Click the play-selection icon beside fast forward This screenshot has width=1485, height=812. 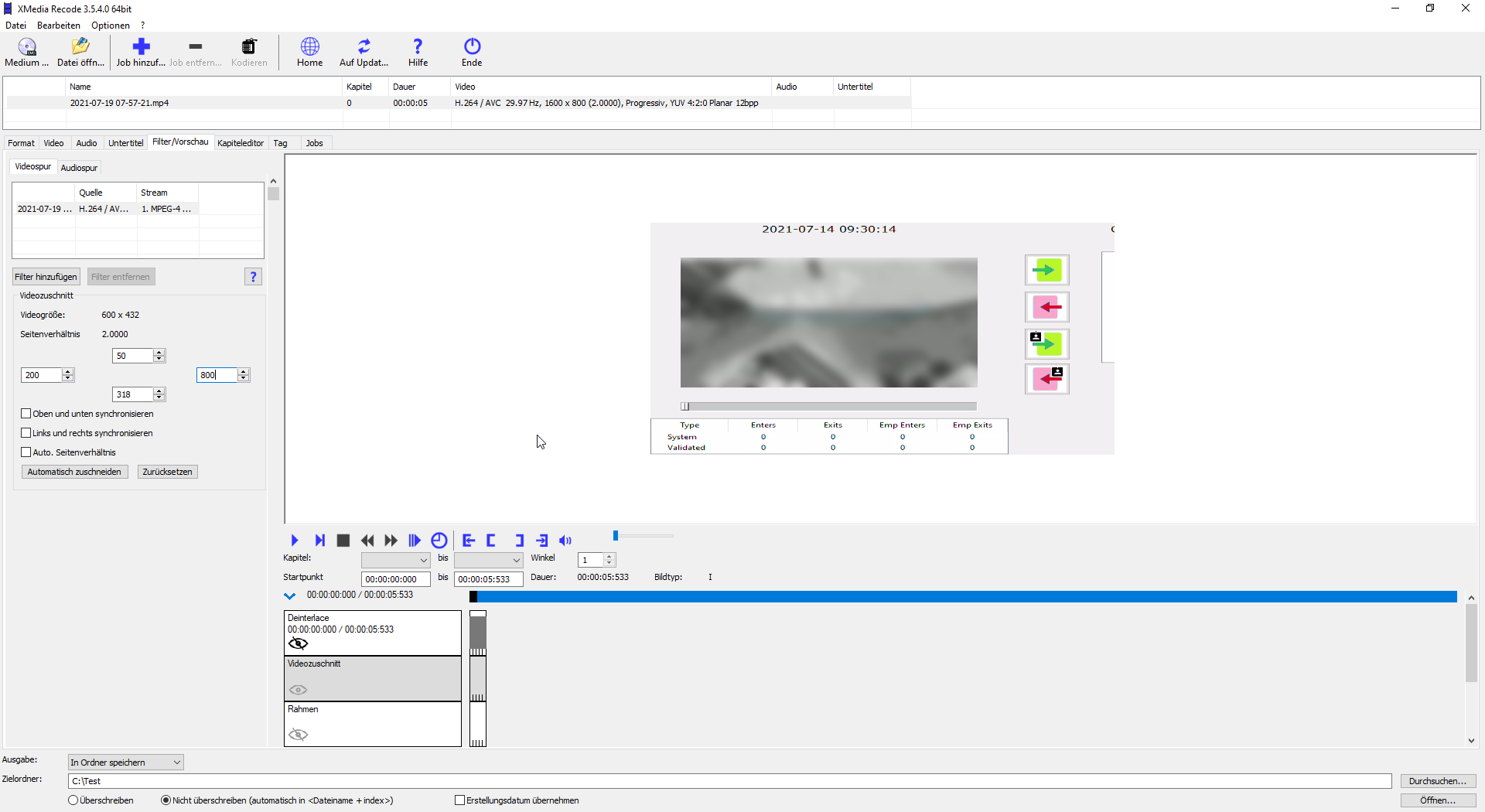(415, 541)
